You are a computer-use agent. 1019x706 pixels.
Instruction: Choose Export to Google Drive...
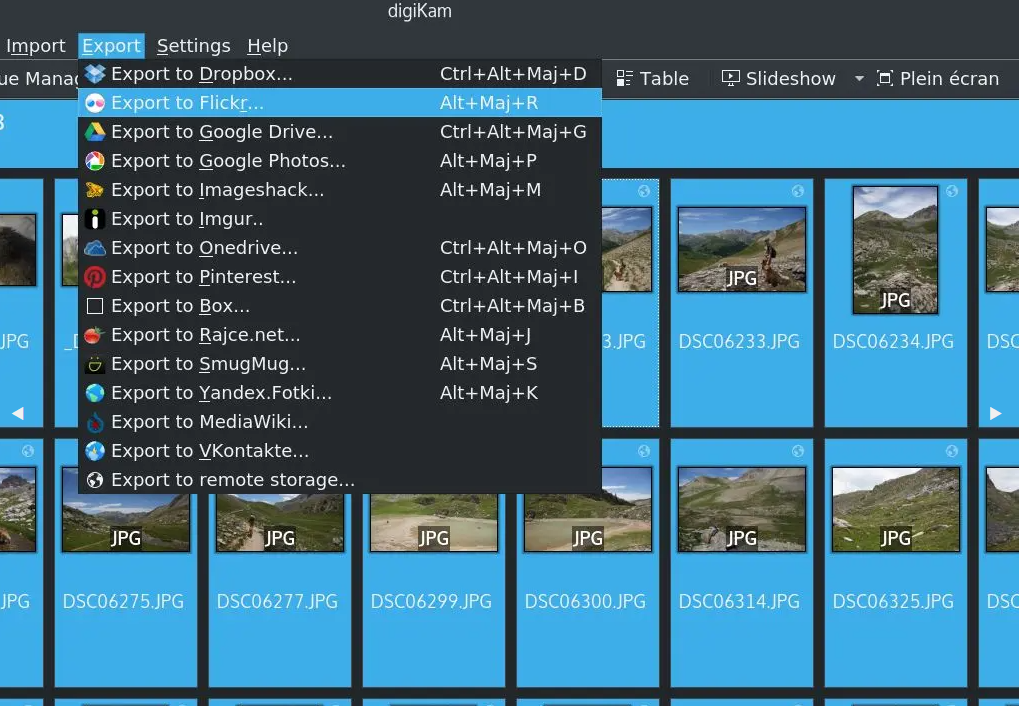click(340, 132)
